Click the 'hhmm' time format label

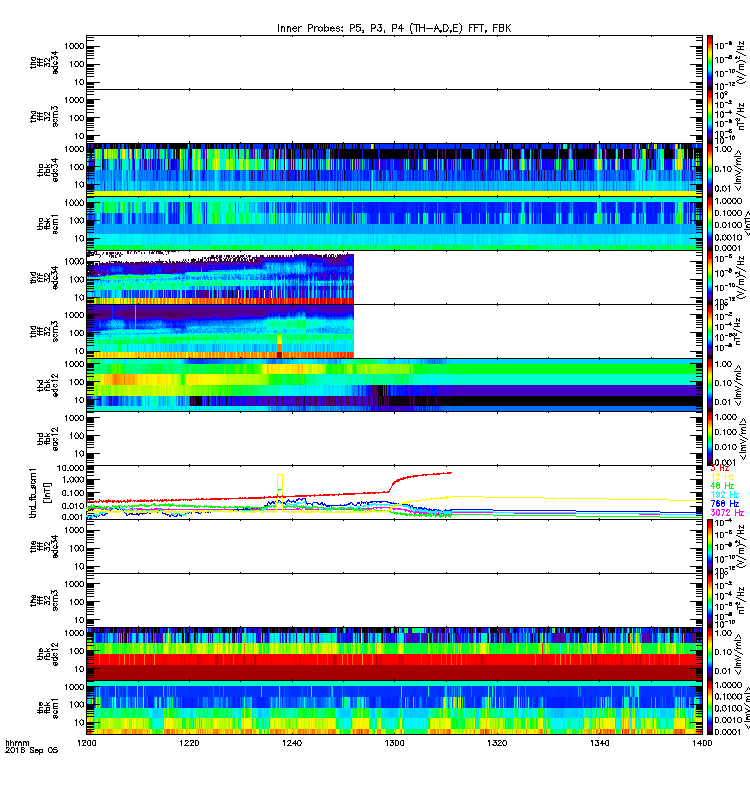17,743
